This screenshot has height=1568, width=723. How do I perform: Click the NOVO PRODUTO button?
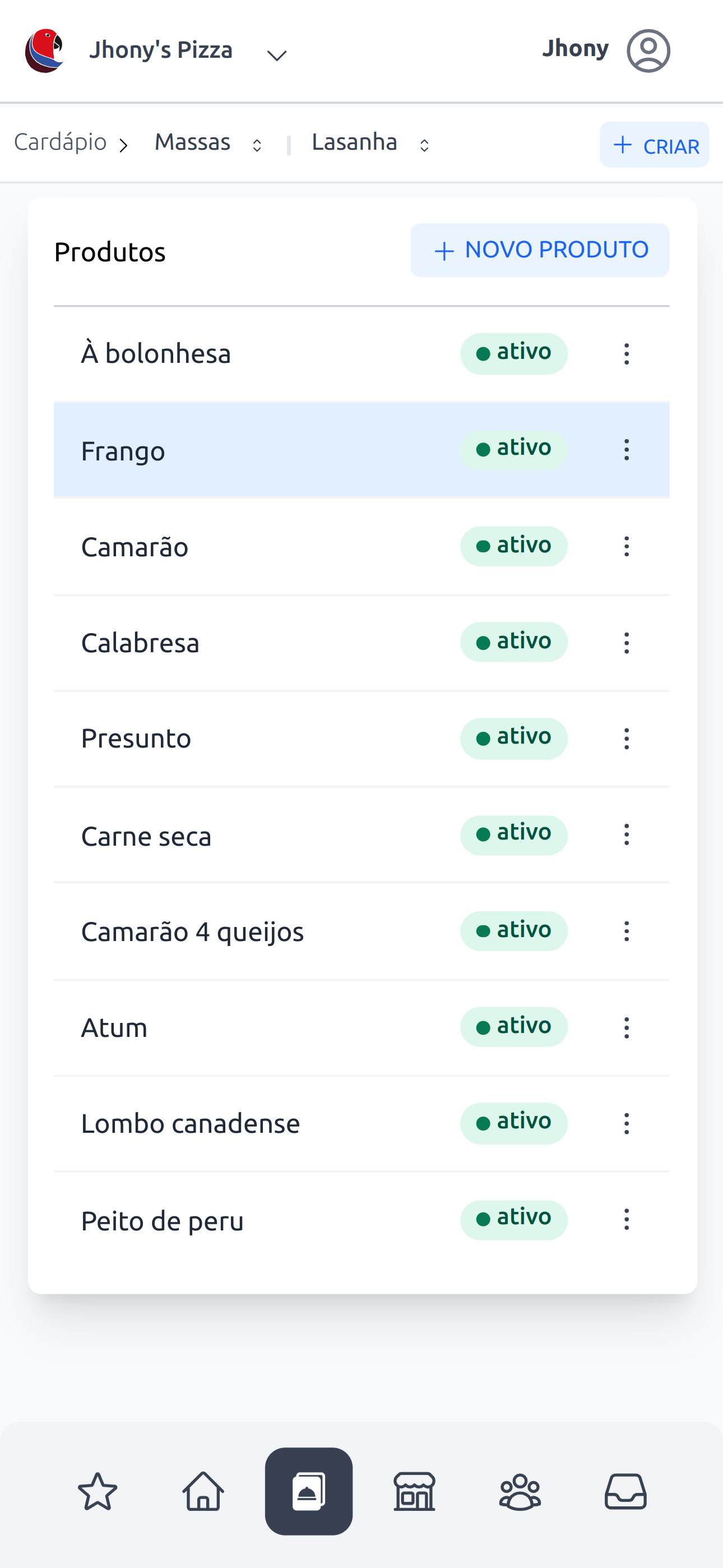[540, 250]
